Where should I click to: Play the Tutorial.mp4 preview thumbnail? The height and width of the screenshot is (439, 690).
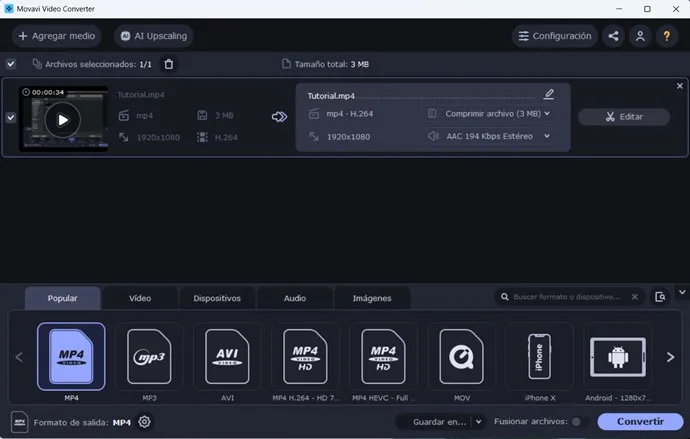pos(62,120)
